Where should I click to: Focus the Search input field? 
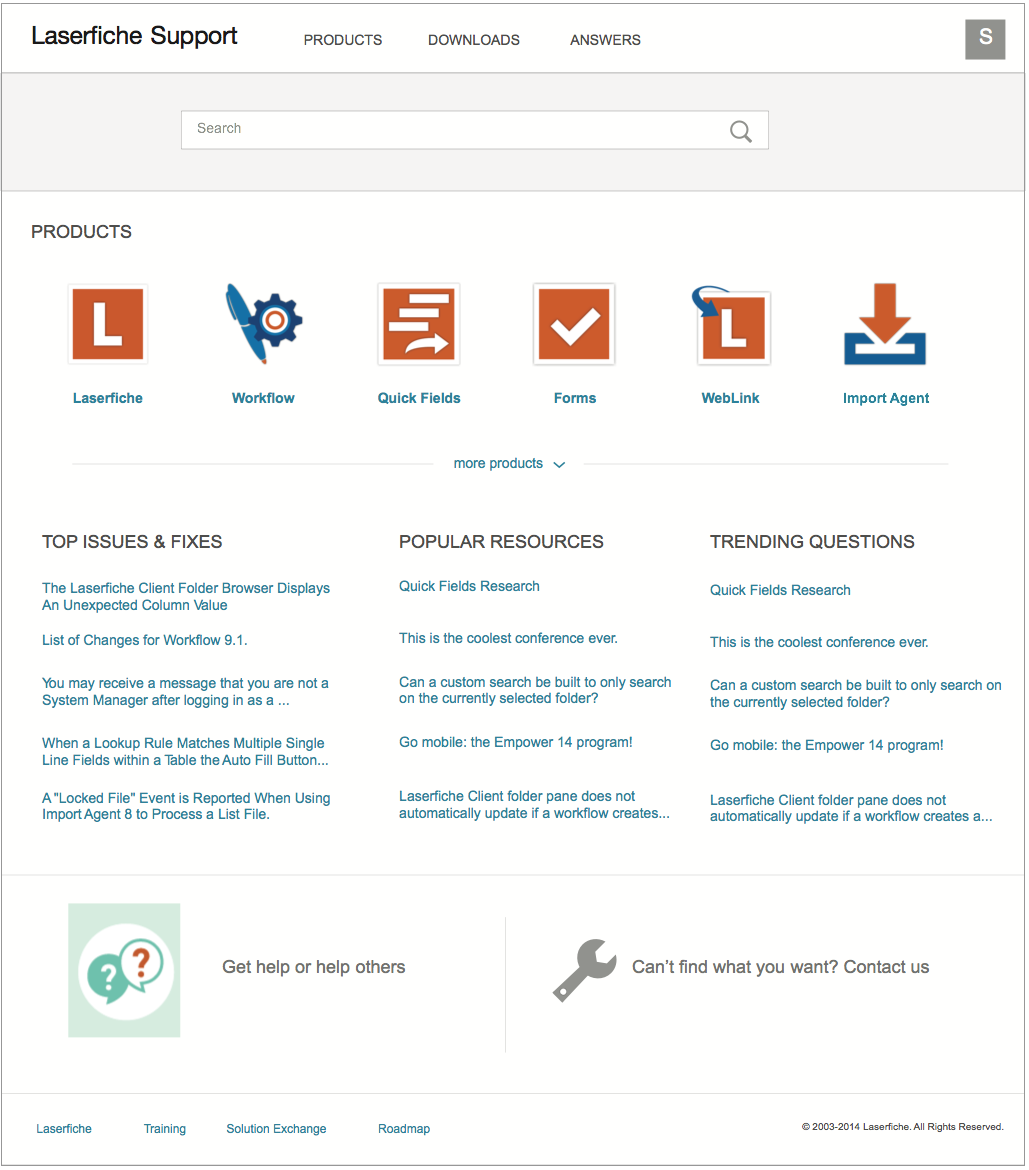475,130
